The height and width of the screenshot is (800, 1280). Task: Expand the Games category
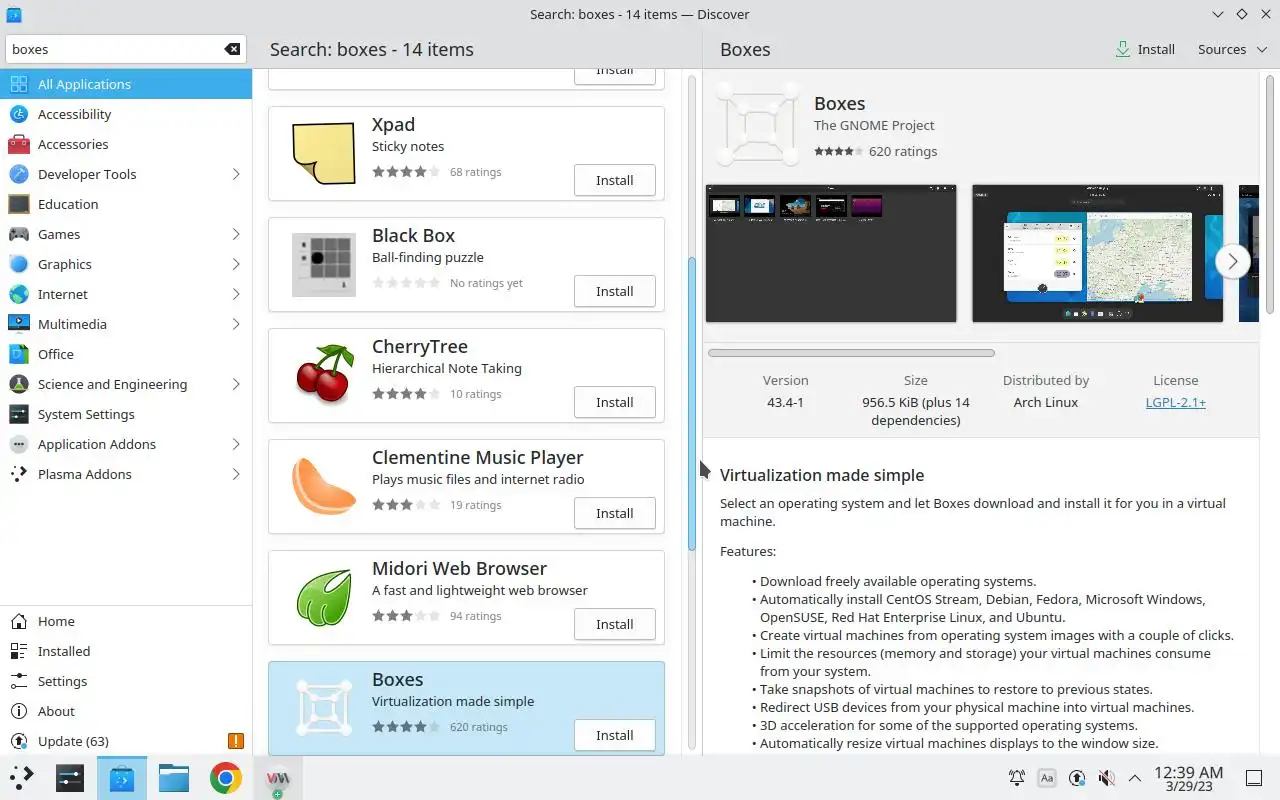(x=236, y=234)
